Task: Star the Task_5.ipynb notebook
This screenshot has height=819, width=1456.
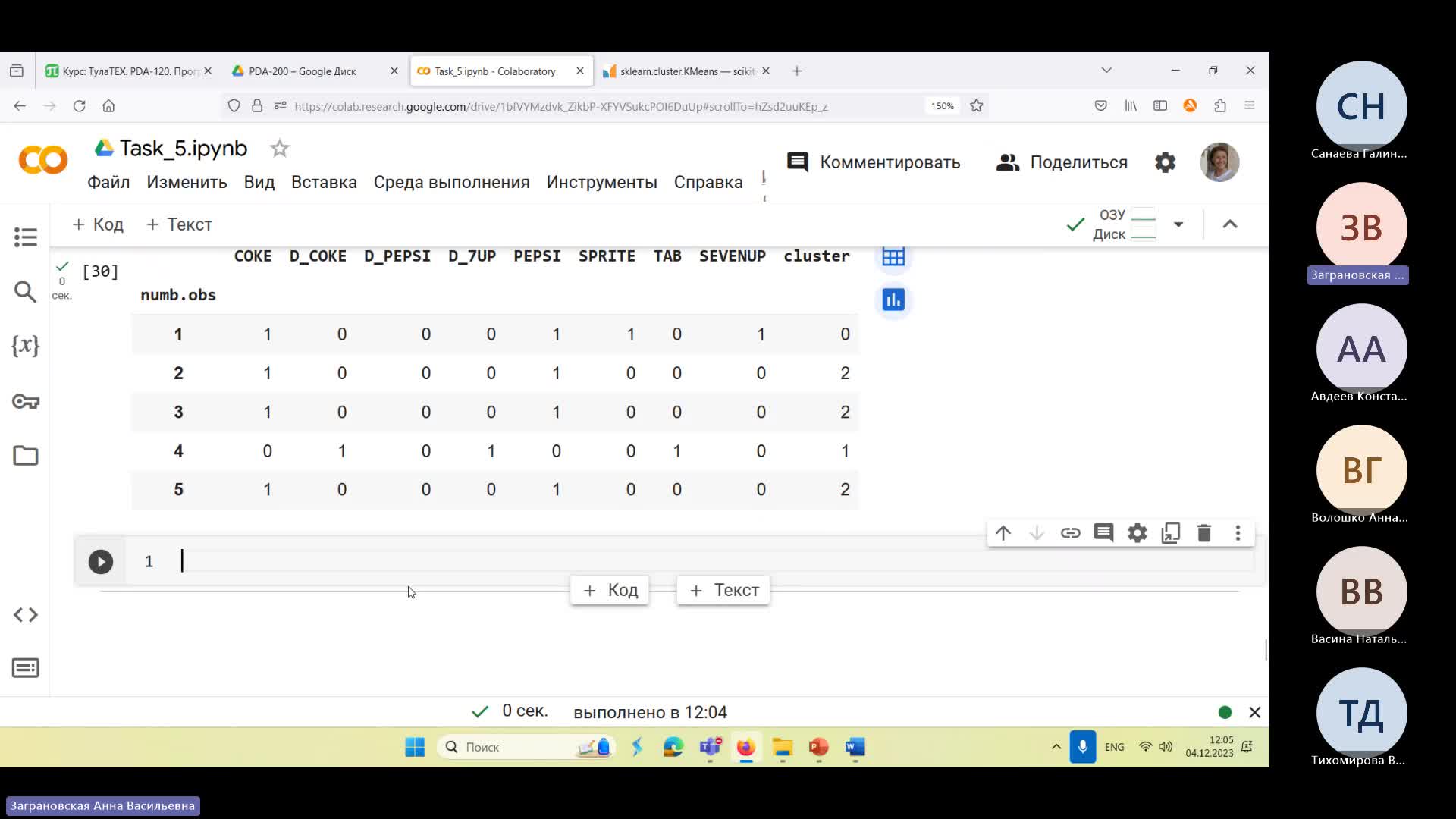Action: tap(280, 149)
